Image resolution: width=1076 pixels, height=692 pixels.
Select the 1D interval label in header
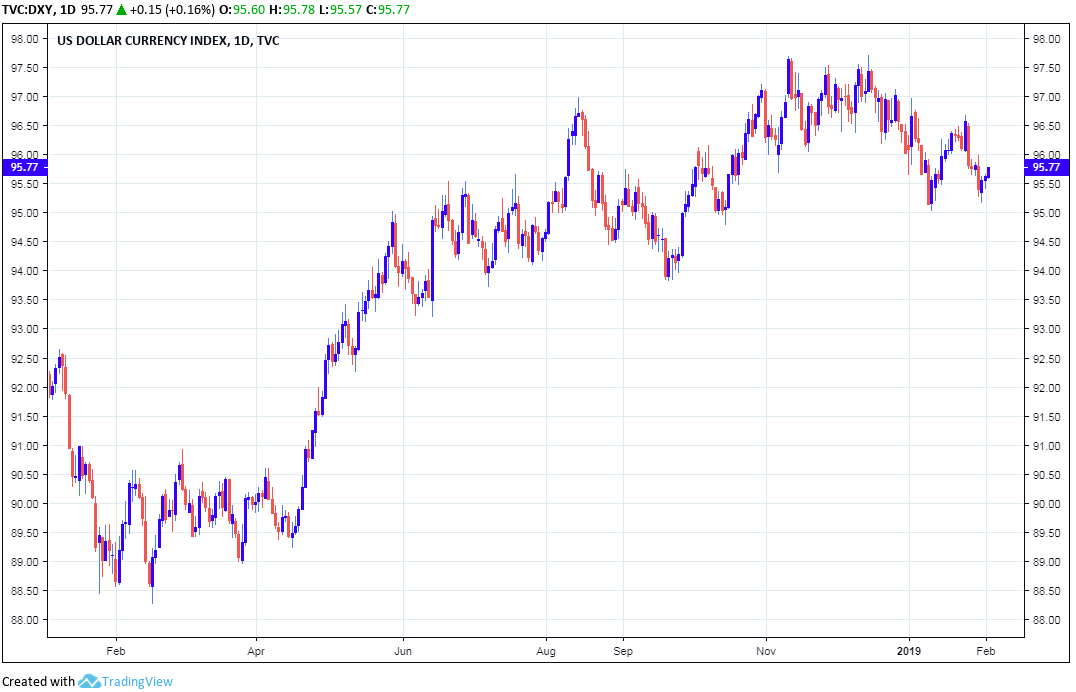click(69, 9)
